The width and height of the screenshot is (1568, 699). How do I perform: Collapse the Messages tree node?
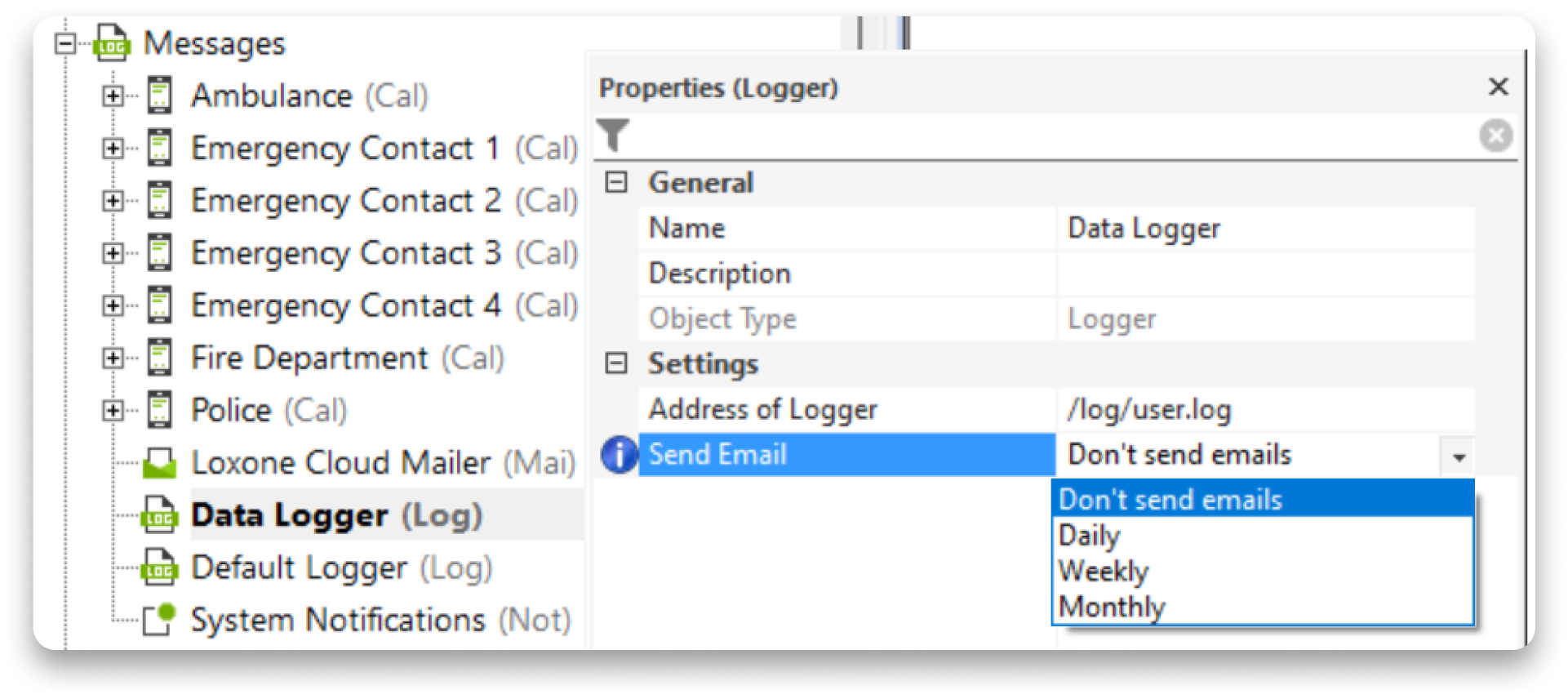coord(65,43)
